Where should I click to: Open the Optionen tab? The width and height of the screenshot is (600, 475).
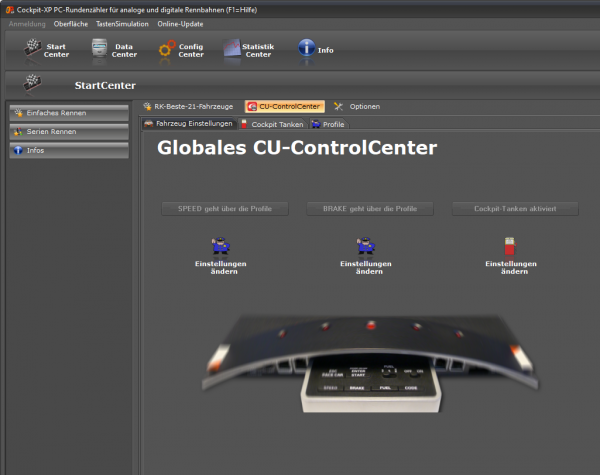[x=357, y=106]
